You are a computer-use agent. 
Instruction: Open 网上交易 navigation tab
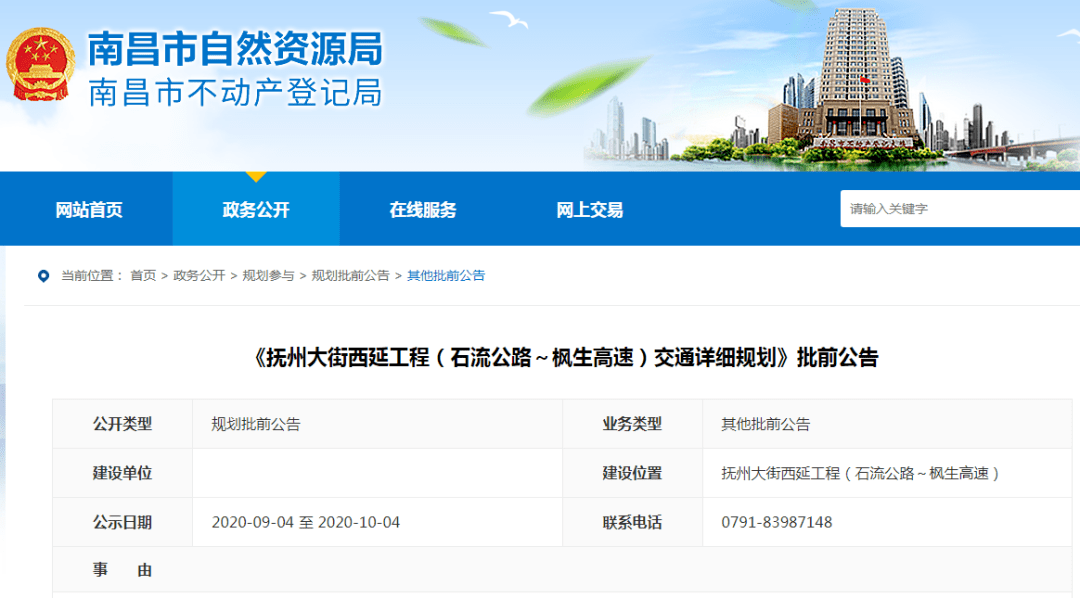[590, 210]
